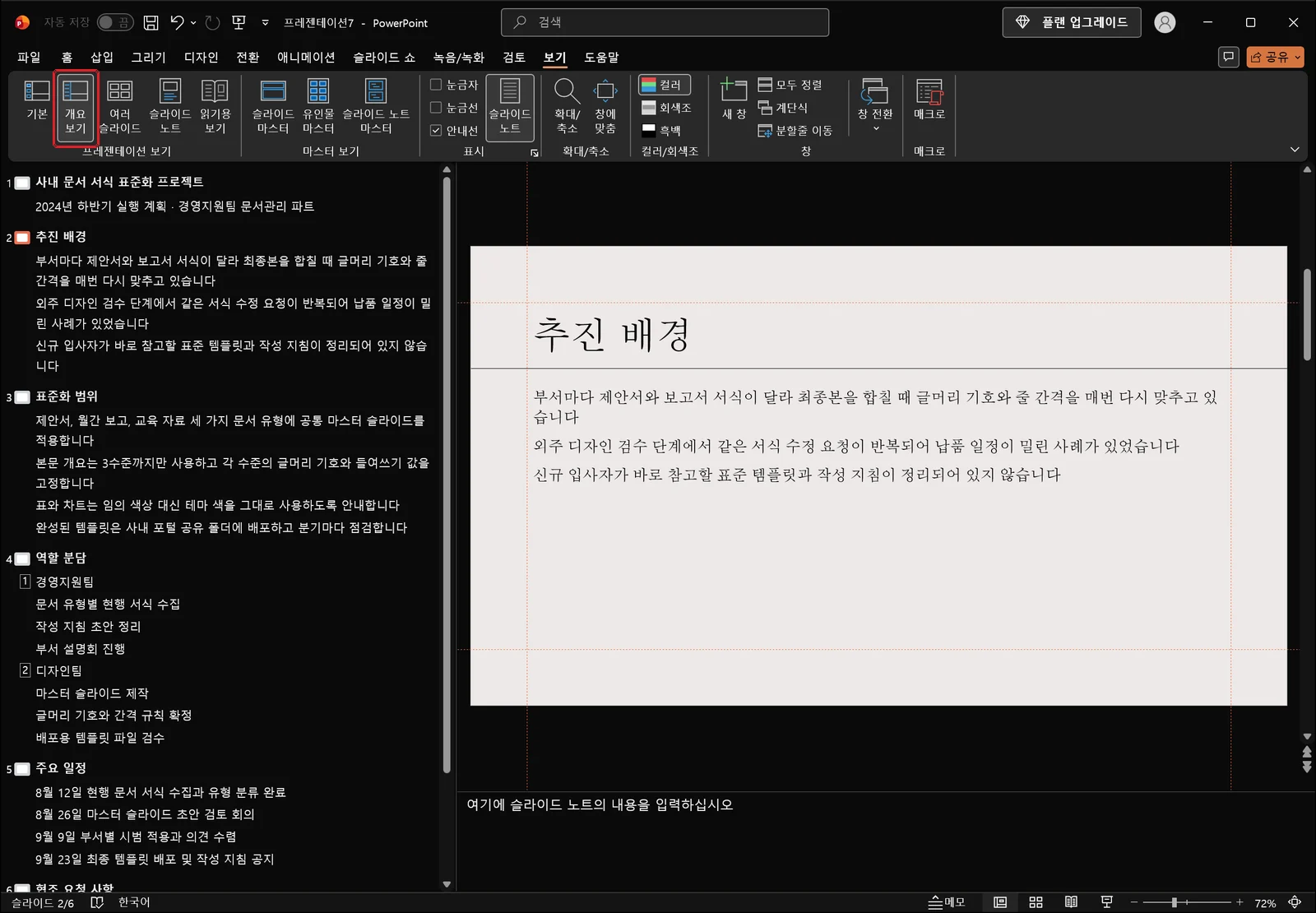Click Move Split (분할줄 이동)
The width and height of the screenshot is (1316, 913).
795,130
